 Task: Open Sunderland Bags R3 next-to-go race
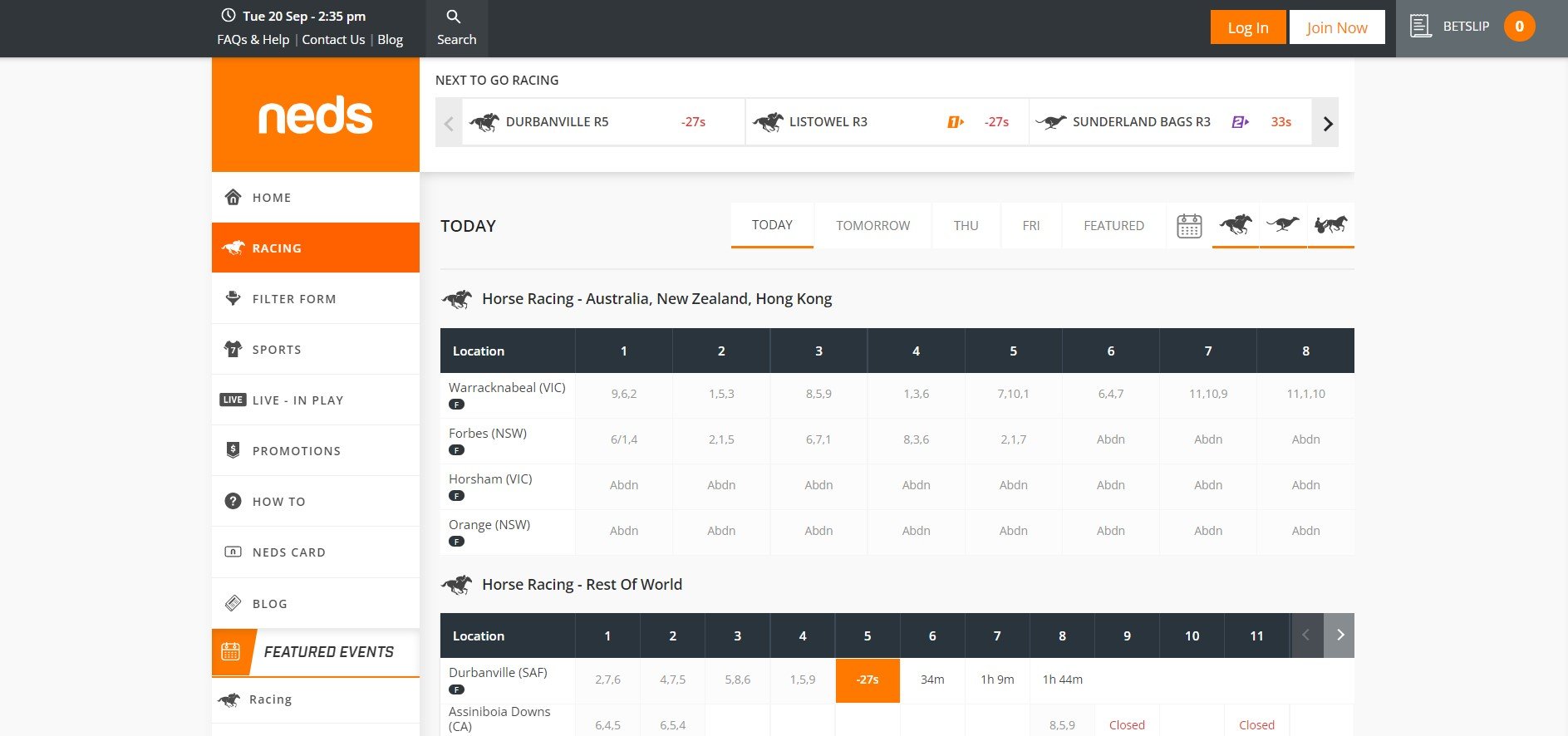click(1171, 122)
